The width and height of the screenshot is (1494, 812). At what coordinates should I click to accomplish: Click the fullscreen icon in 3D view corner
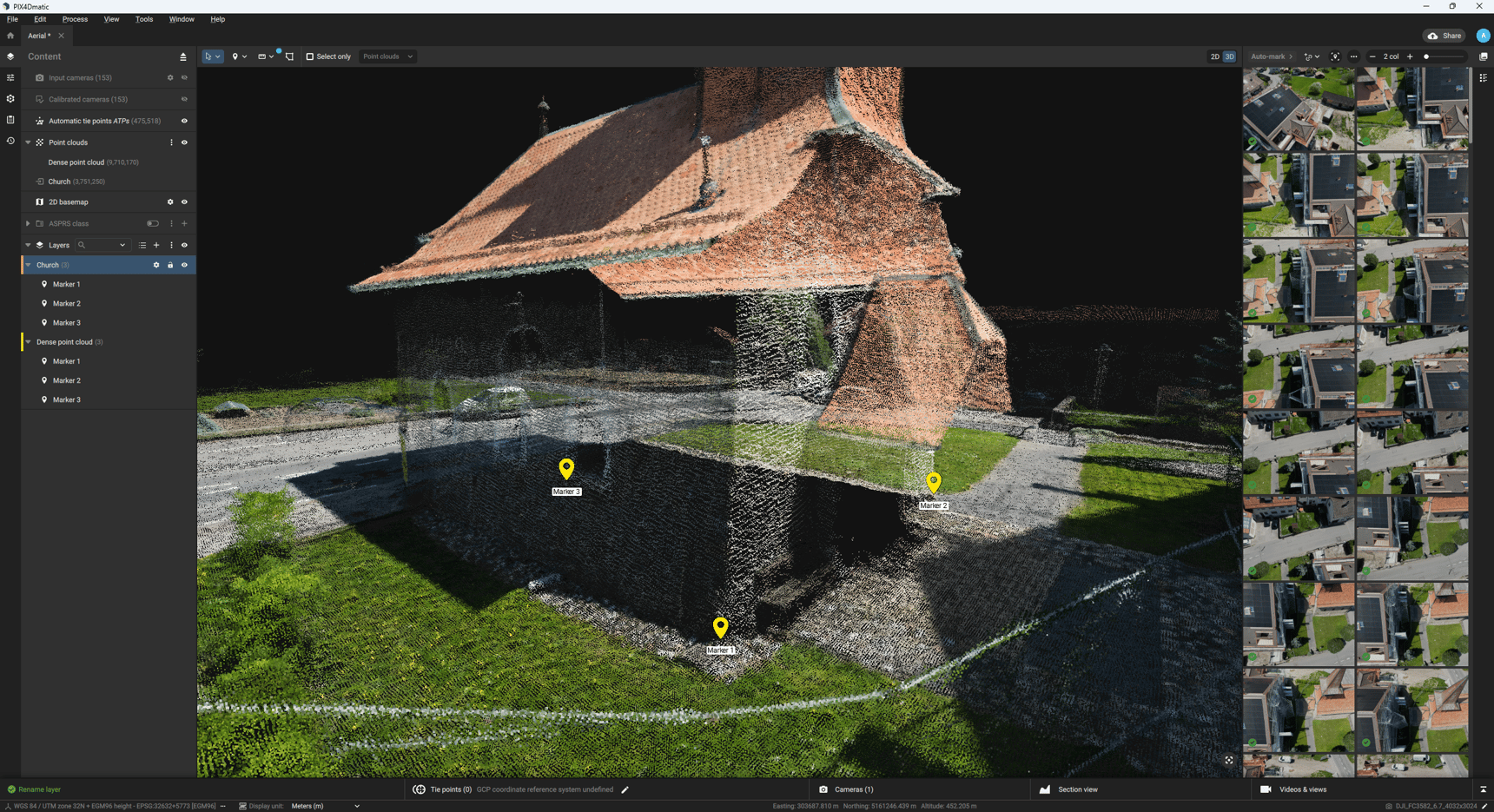(1229, 760)
